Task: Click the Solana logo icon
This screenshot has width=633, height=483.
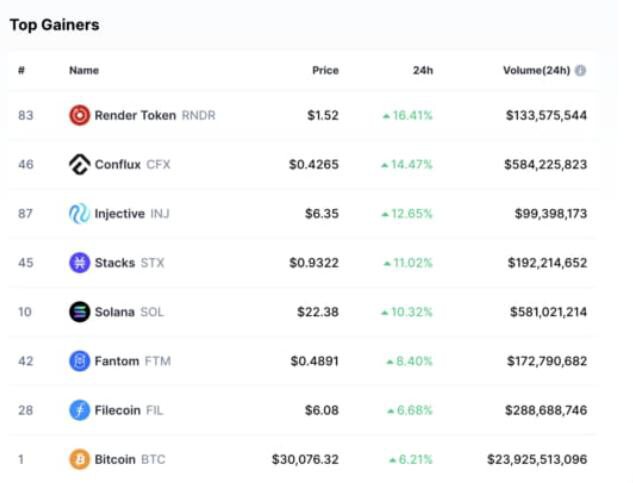Action: pyautogui.click(x=79, y=312)
